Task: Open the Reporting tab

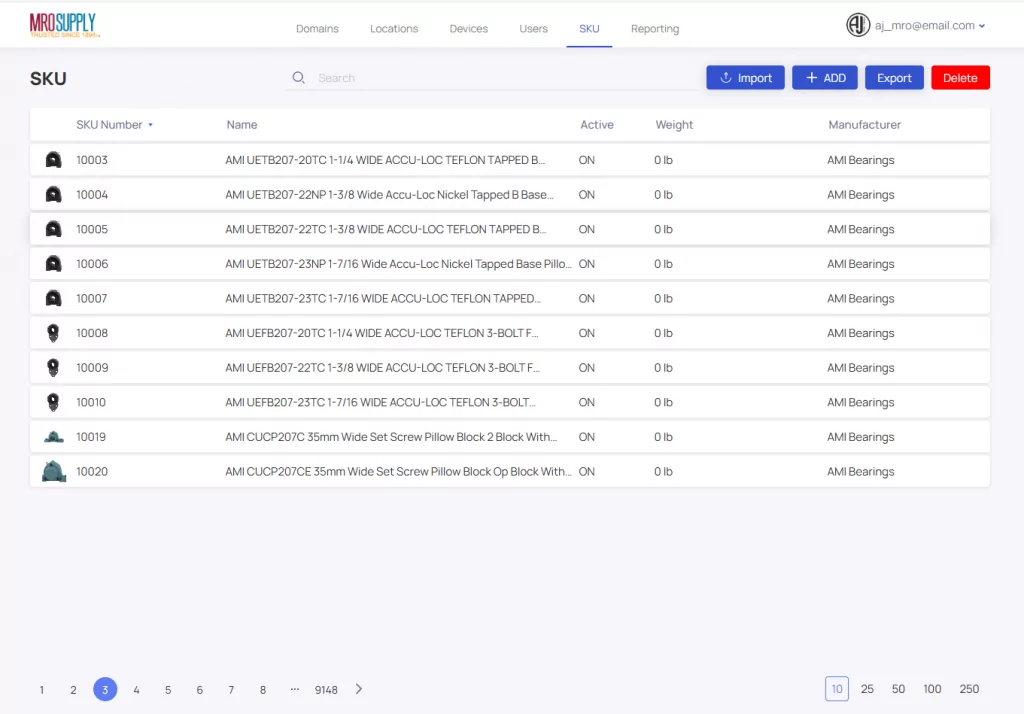Action: pos(655,29)
